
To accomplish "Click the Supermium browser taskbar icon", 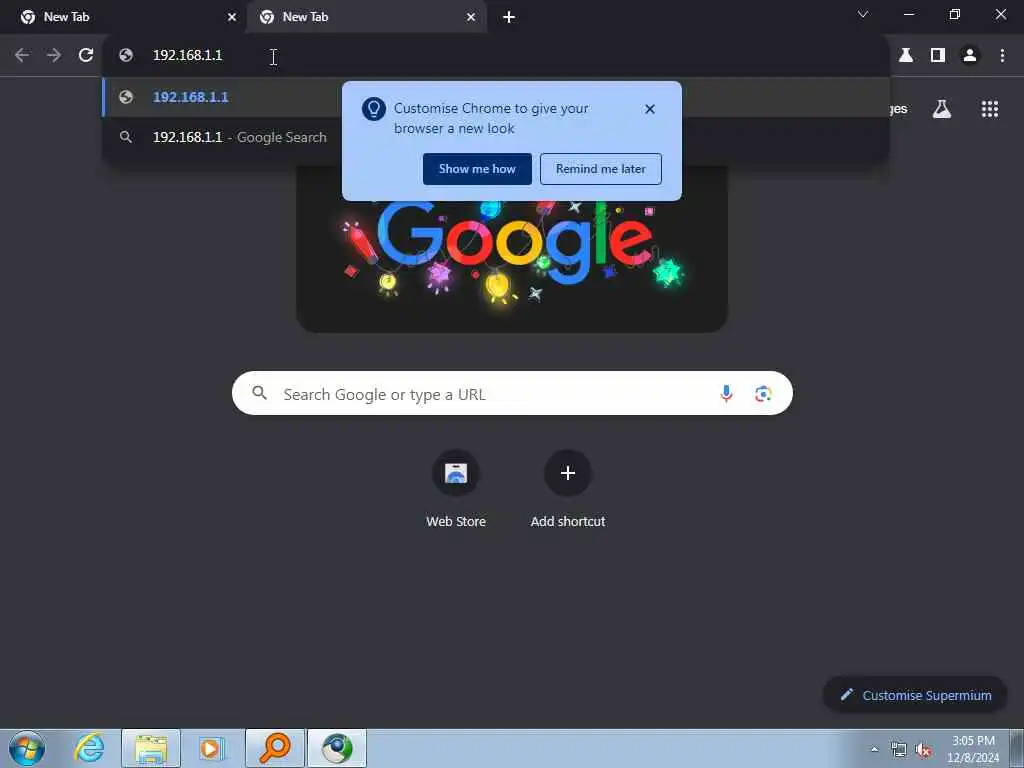I will click(x=337, y=748).
